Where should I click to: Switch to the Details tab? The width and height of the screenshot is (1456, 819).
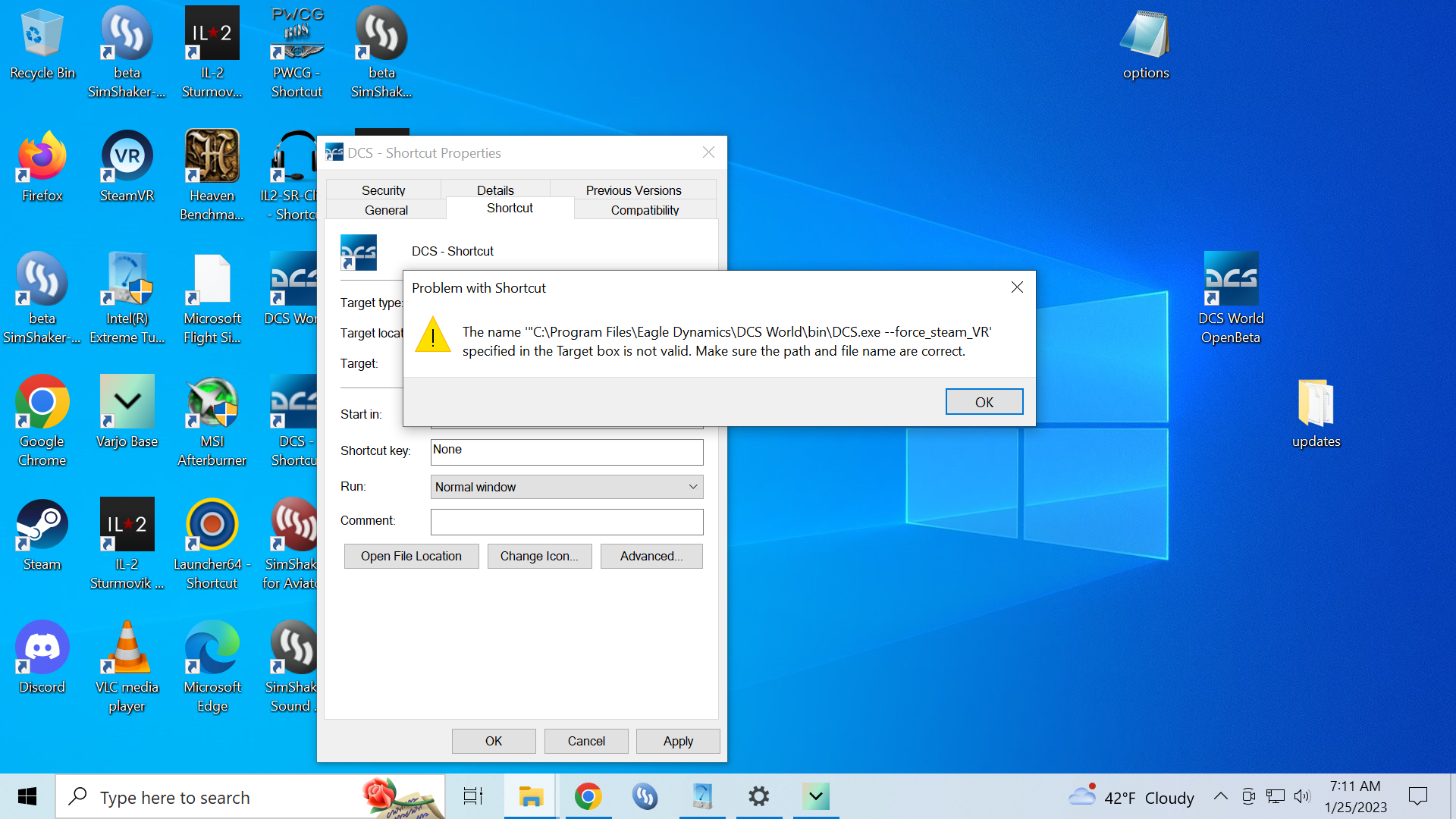(x=495, y=190)
